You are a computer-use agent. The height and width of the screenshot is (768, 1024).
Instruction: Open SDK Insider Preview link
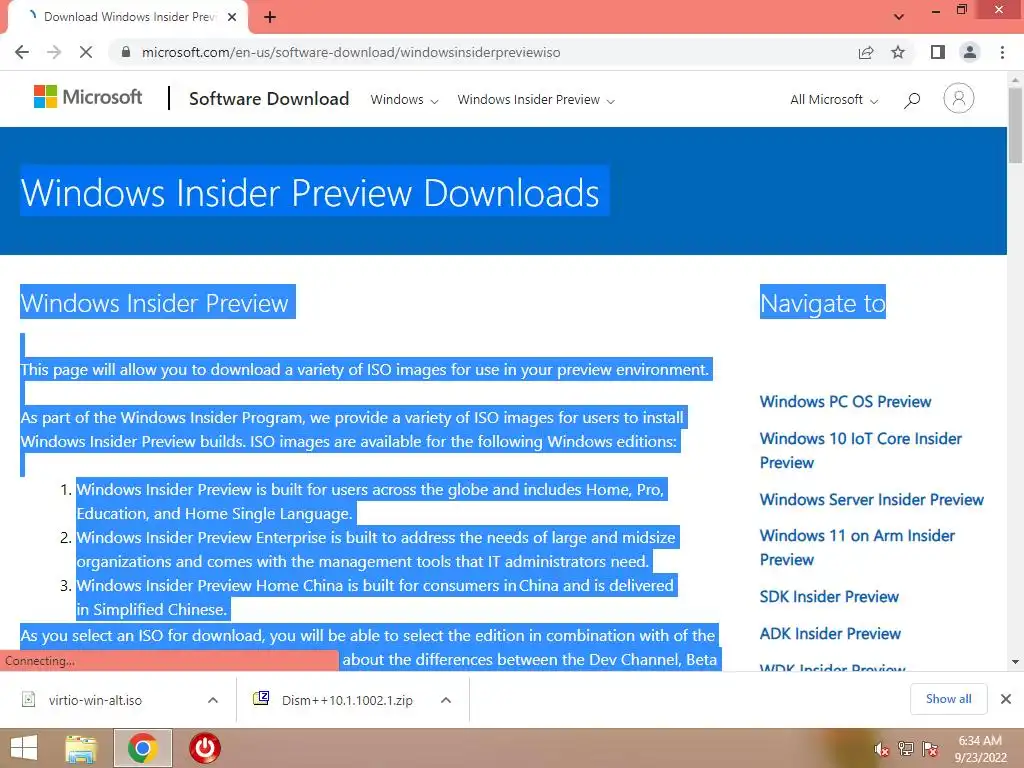point(829,597)
